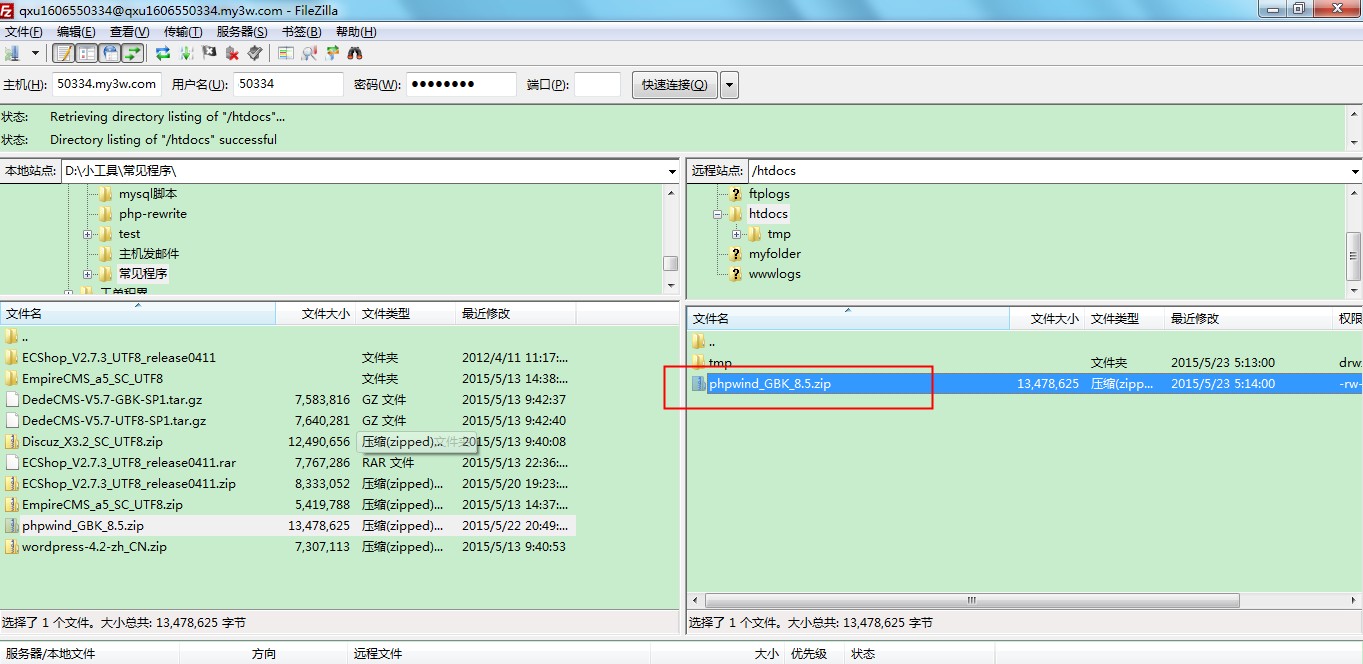Reconnect to the last server
This screenshot has height=664, width=1363.
[255, 53]
